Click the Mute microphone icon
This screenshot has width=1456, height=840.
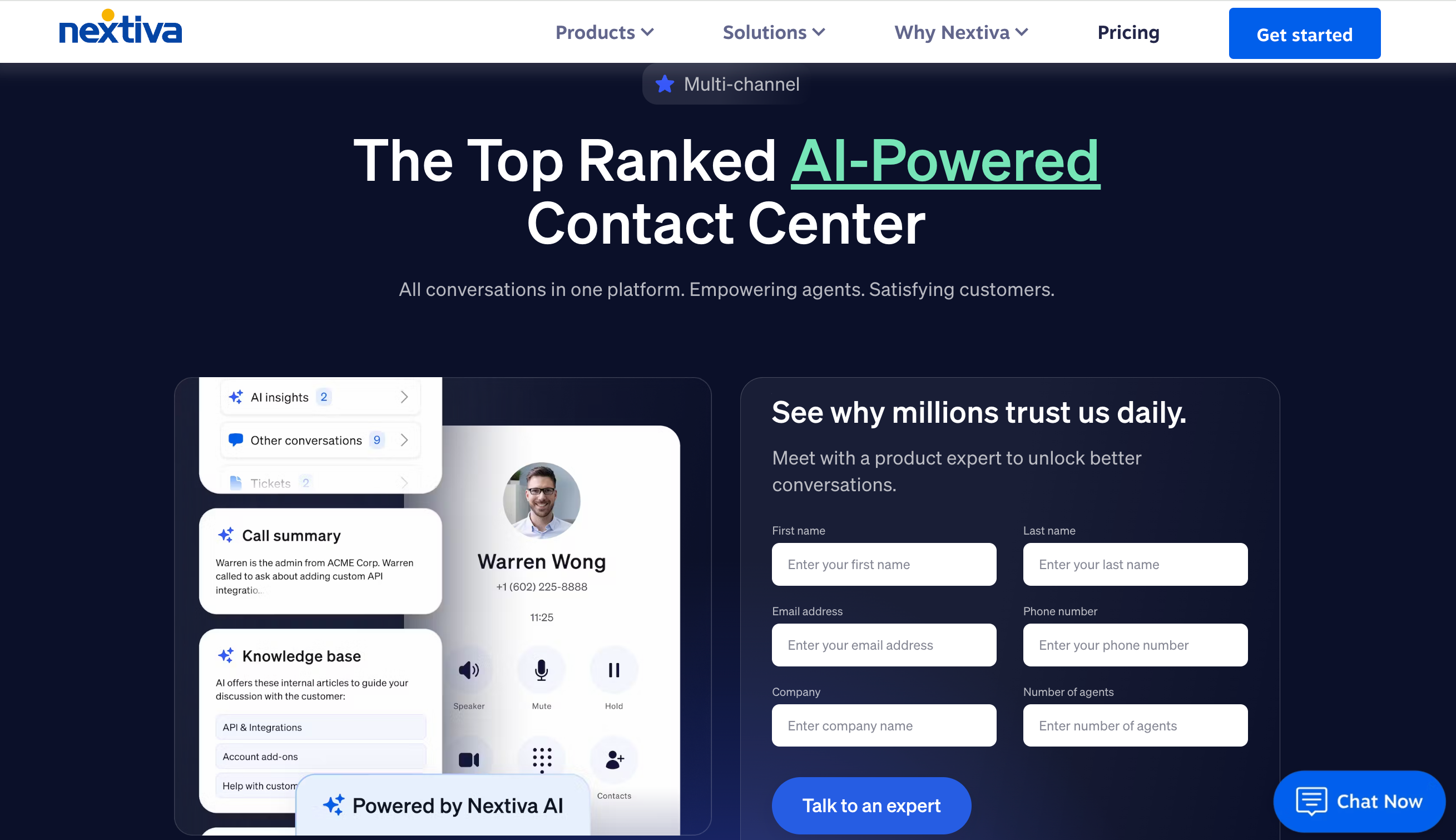click(540, 670)
